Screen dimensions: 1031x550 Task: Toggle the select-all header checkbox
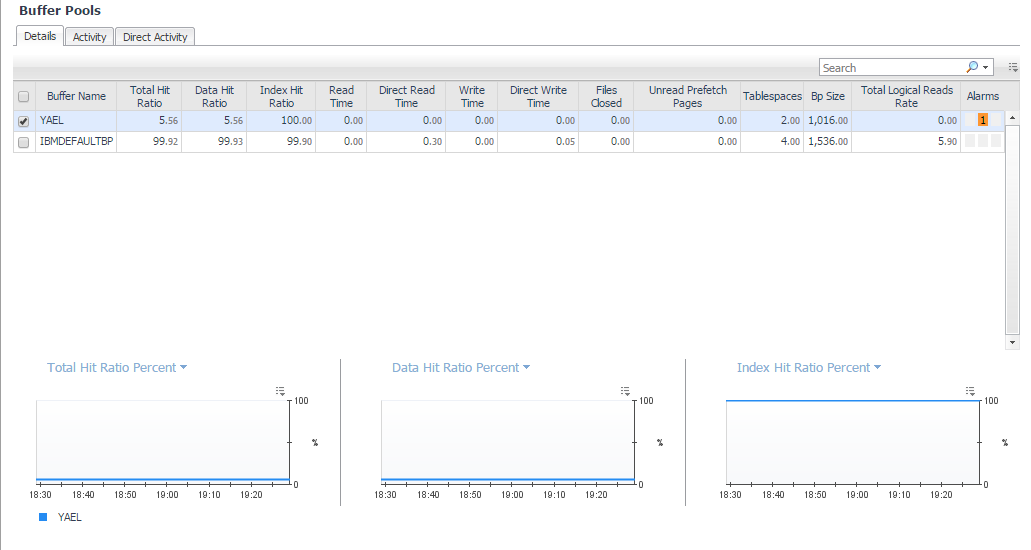tap(24, 97)
